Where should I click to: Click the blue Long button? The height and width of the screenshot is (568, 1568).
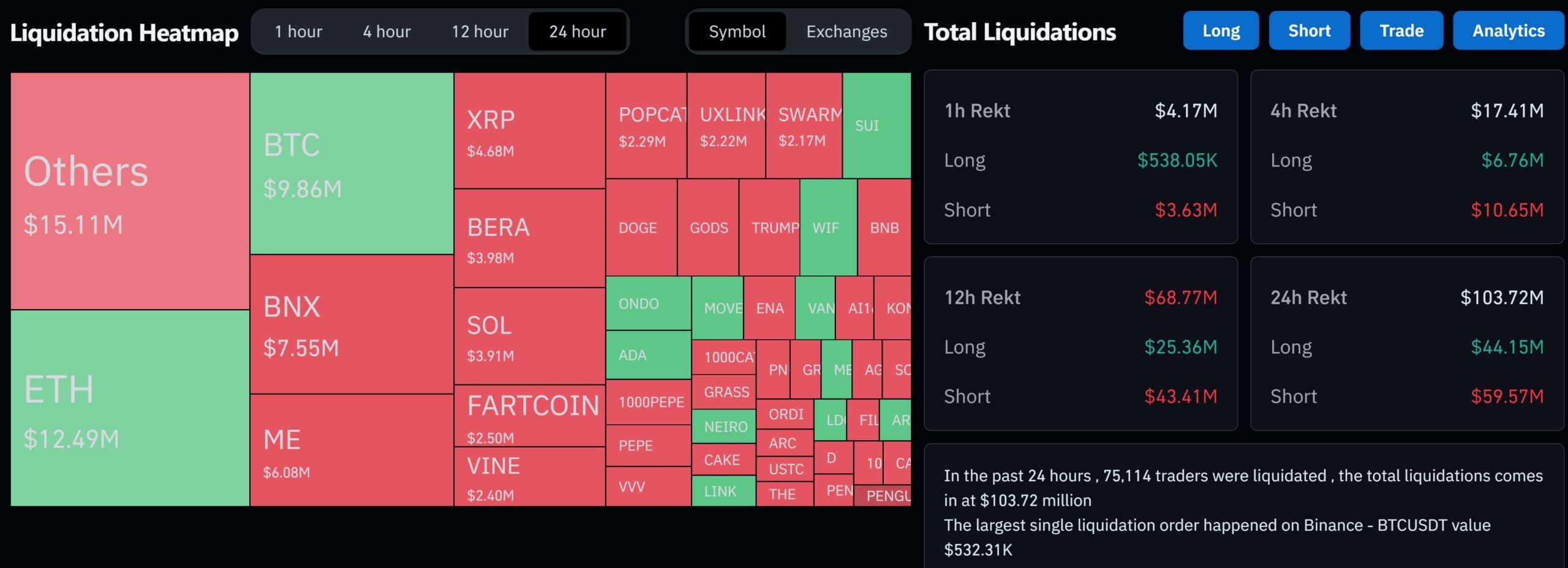click(1221, 31)
